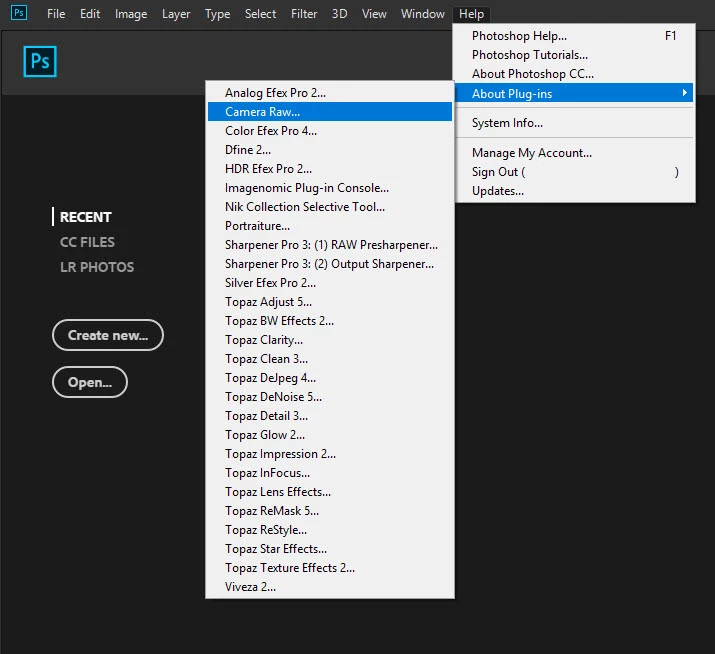This screenshot has width=715, height=654.
Task: Click the Open button
Action: 90,382
